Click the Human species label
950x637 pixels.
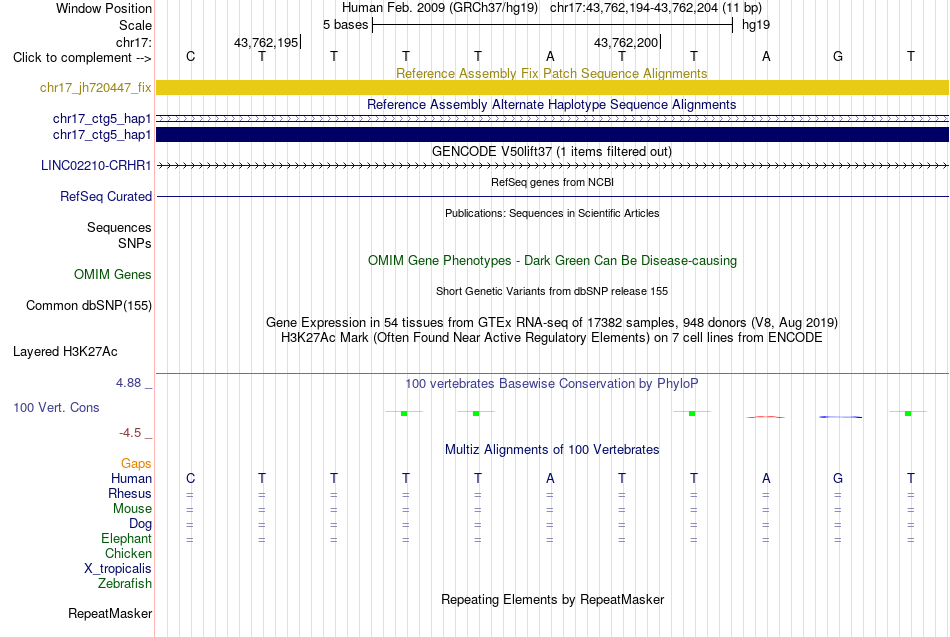(x=131, y=479)
